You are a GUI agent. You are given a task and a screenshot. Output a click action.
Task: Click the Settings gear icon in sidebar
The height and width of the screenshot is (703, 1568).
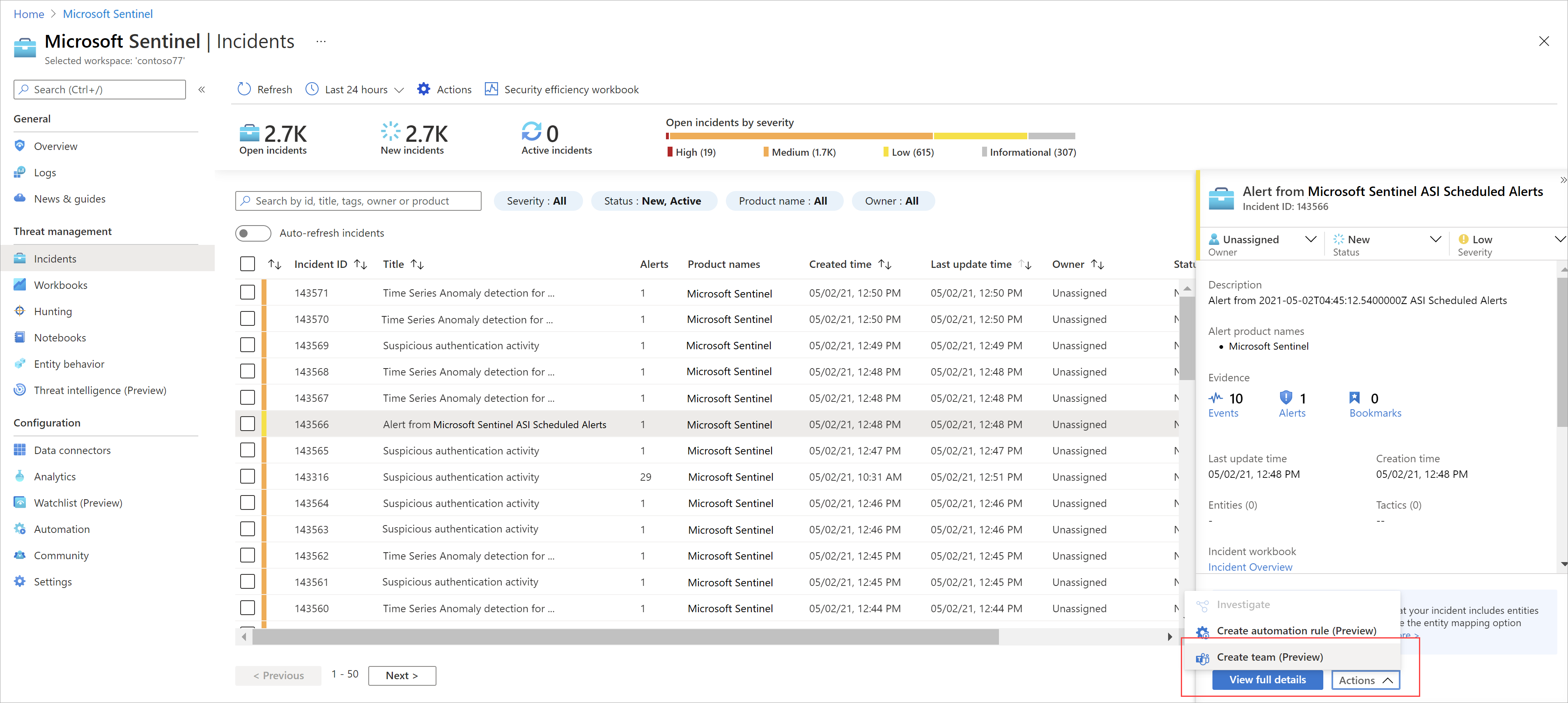(20, 581)
